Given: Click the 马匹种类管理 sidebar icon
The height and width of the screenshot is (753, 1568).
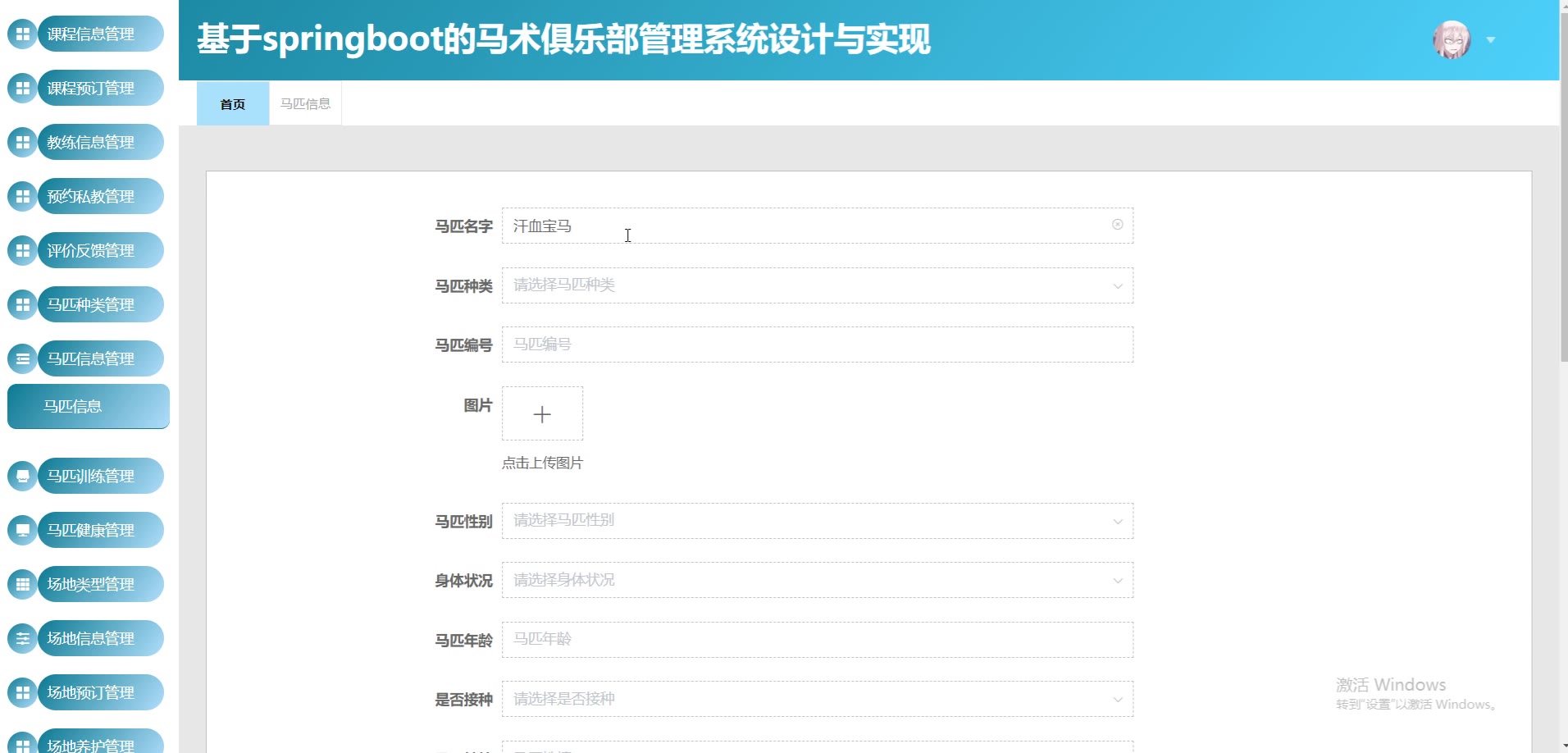Looking at the screenshot, I should point(23,304).
